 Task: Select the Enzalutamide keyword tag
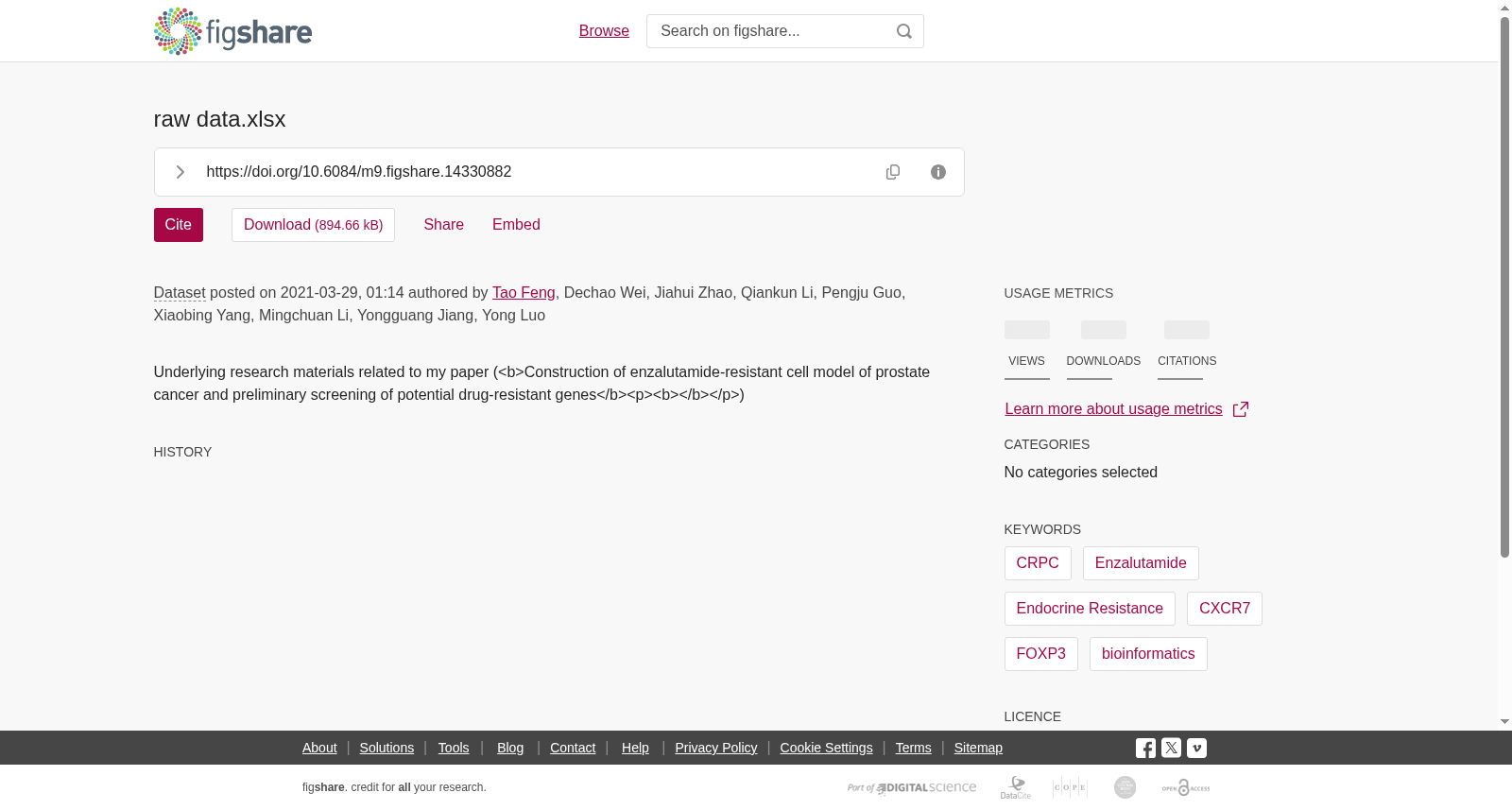point(1141,563)
